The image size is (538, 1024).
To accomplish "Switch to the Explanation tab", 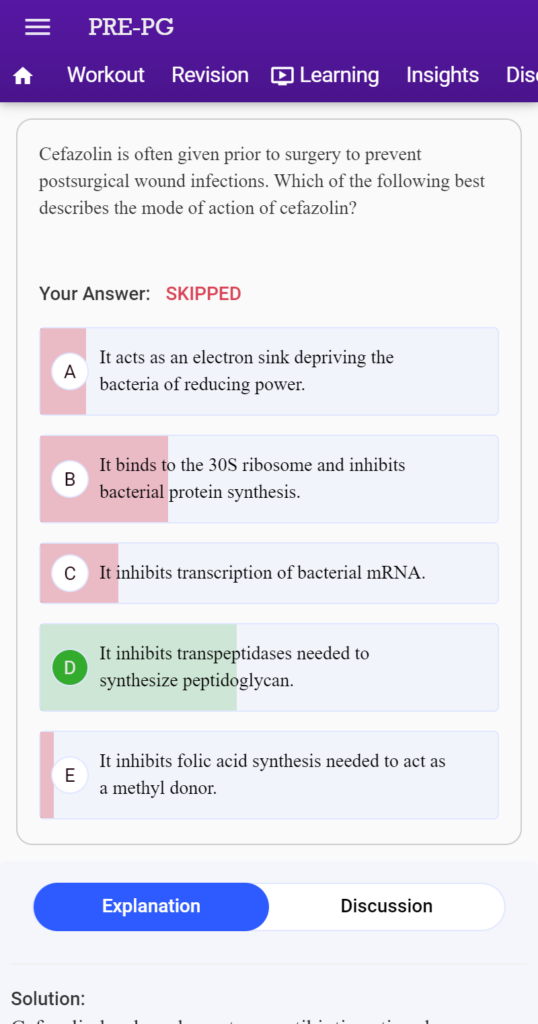I will coord(151,906).
